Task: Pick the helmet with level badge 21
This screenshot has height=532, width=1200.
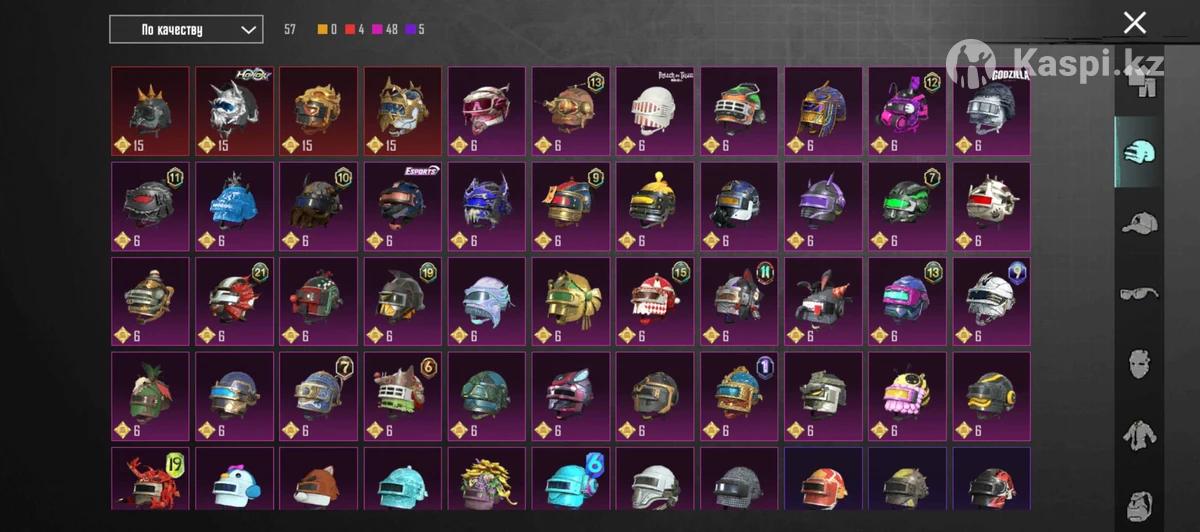Action: (234, 302)
